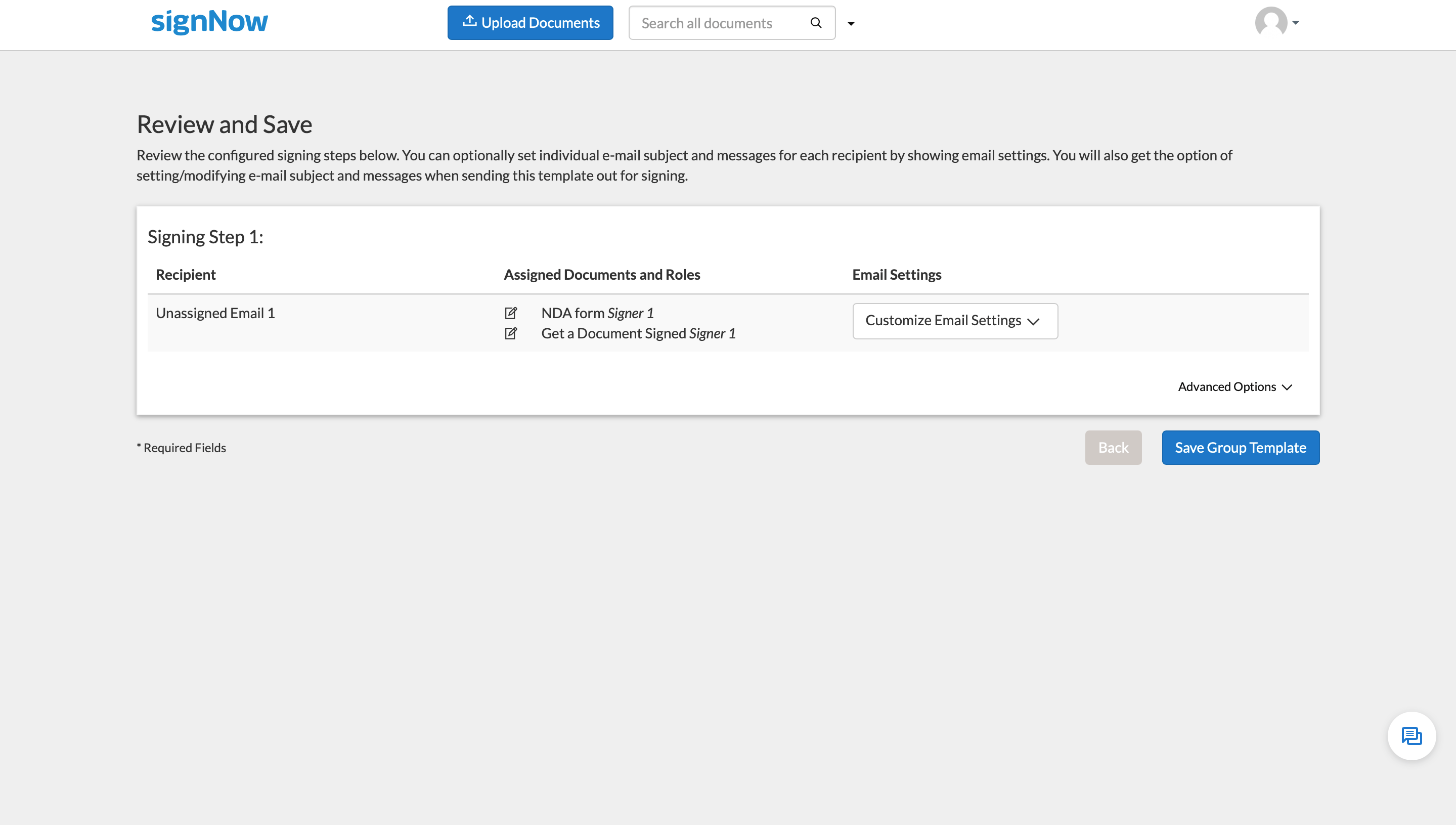Click the Upload Documents button
Viewport: 1456px width, 825px height.
(x=530, y=23)
